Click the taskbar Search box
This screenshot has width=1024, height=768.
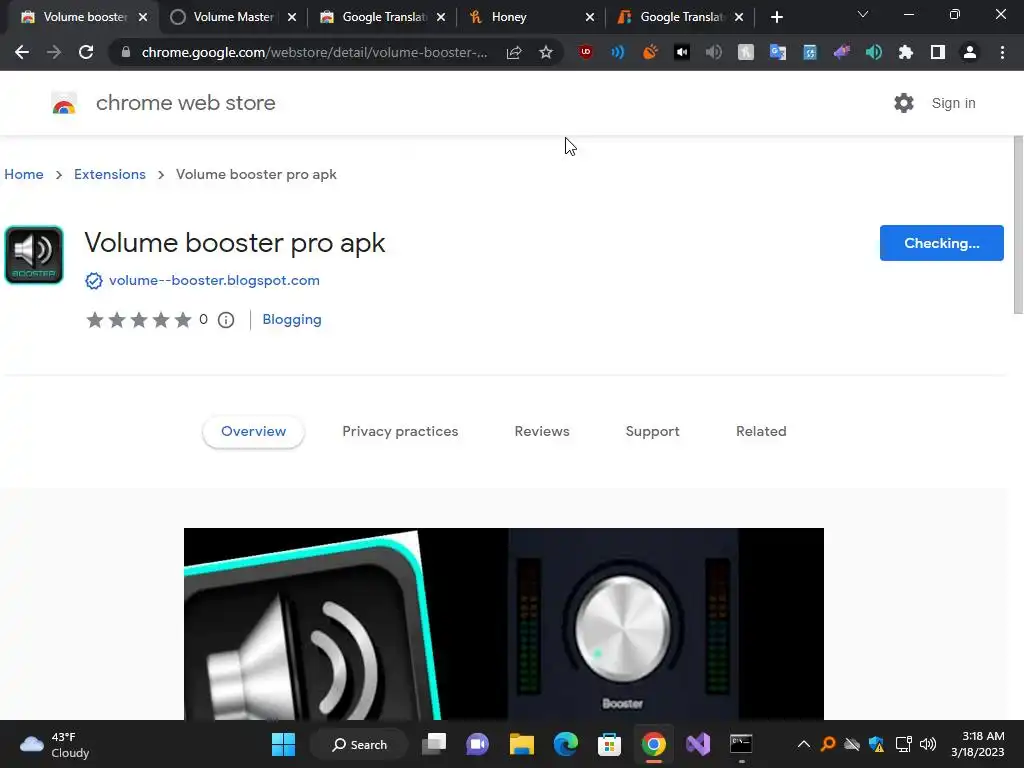tap(359, 744)
